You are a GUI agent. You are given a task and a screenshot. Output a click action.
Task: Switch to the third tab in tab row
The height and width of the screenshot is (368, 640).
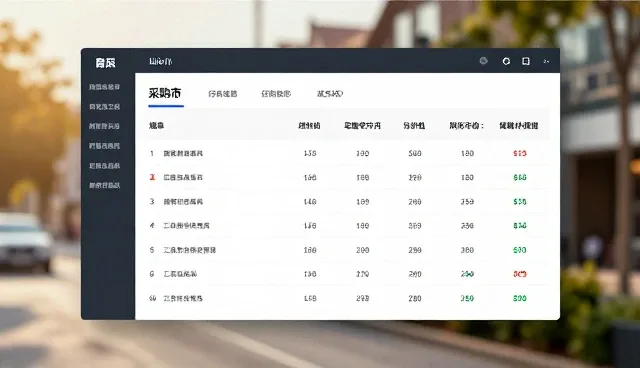click(x=276, y=94)
